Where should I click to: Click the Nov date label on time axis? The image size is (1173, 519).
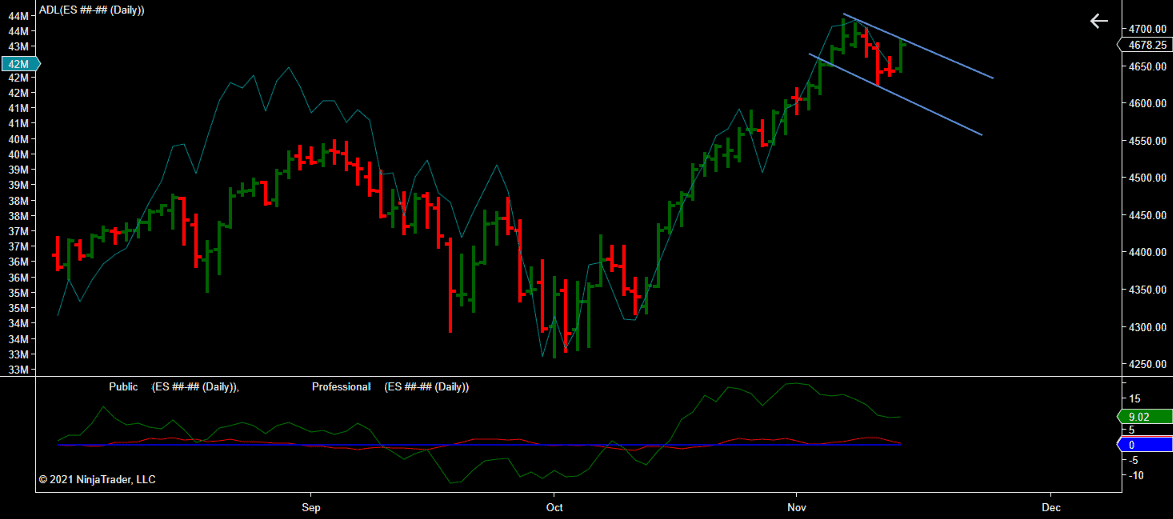(x=797, y=508)
